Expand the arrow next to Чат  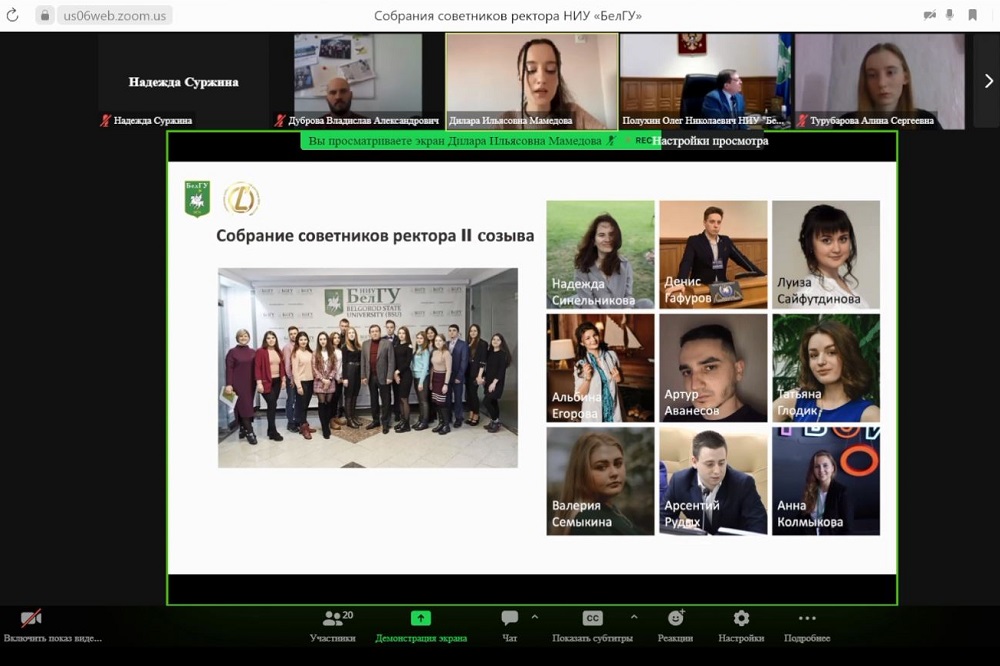tap(535, 617)
